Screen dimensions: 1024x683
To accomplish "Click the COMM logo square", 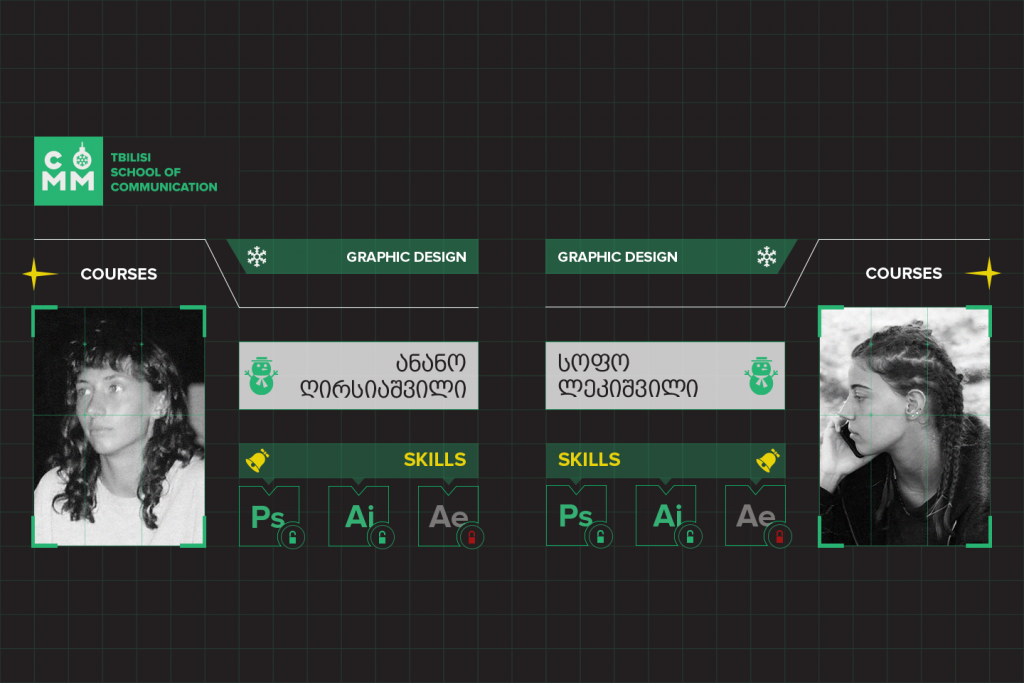I will pos(68,171).
